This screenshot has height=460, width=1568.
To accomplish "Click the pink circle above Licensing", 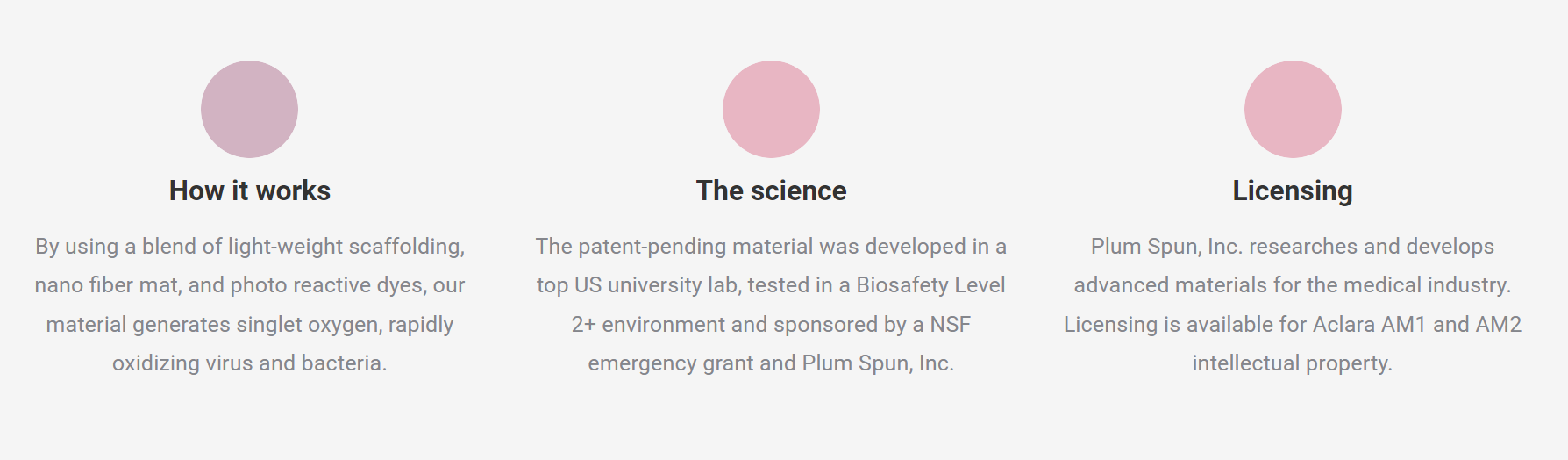I will (x=1293, y=109).
